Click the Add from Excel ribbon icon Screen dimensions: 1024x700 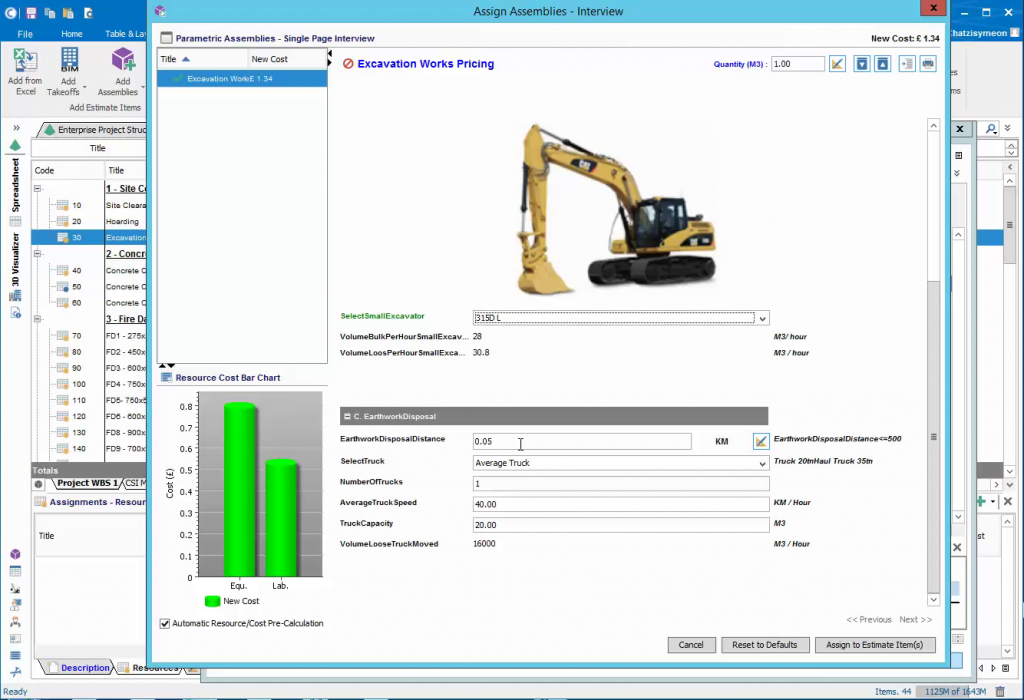click(24, 60)
